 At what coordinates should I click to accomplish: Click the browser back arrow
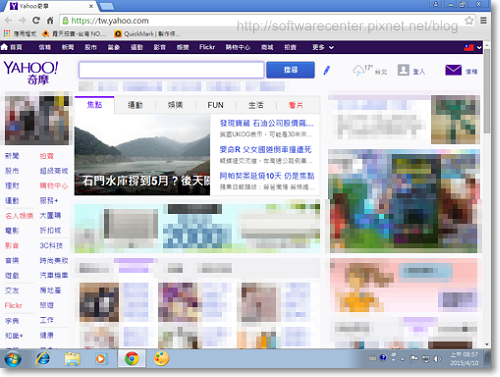9,21
